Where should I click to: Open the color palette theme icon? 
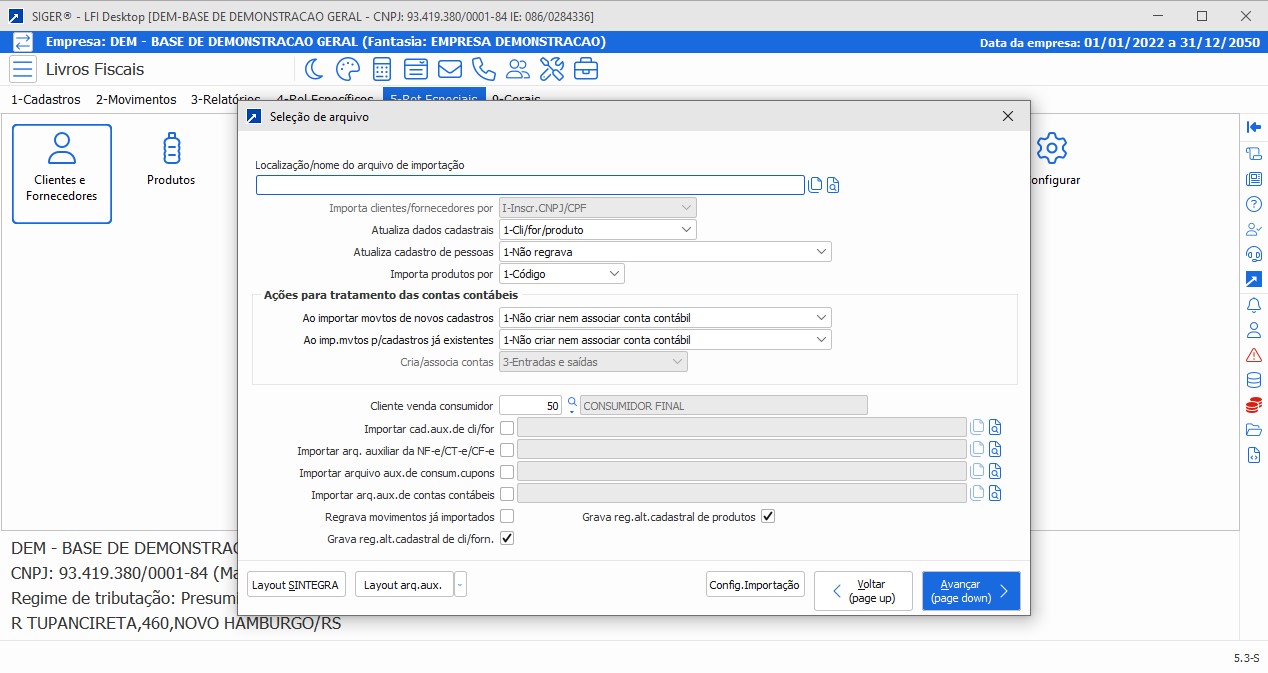(347, 69)
